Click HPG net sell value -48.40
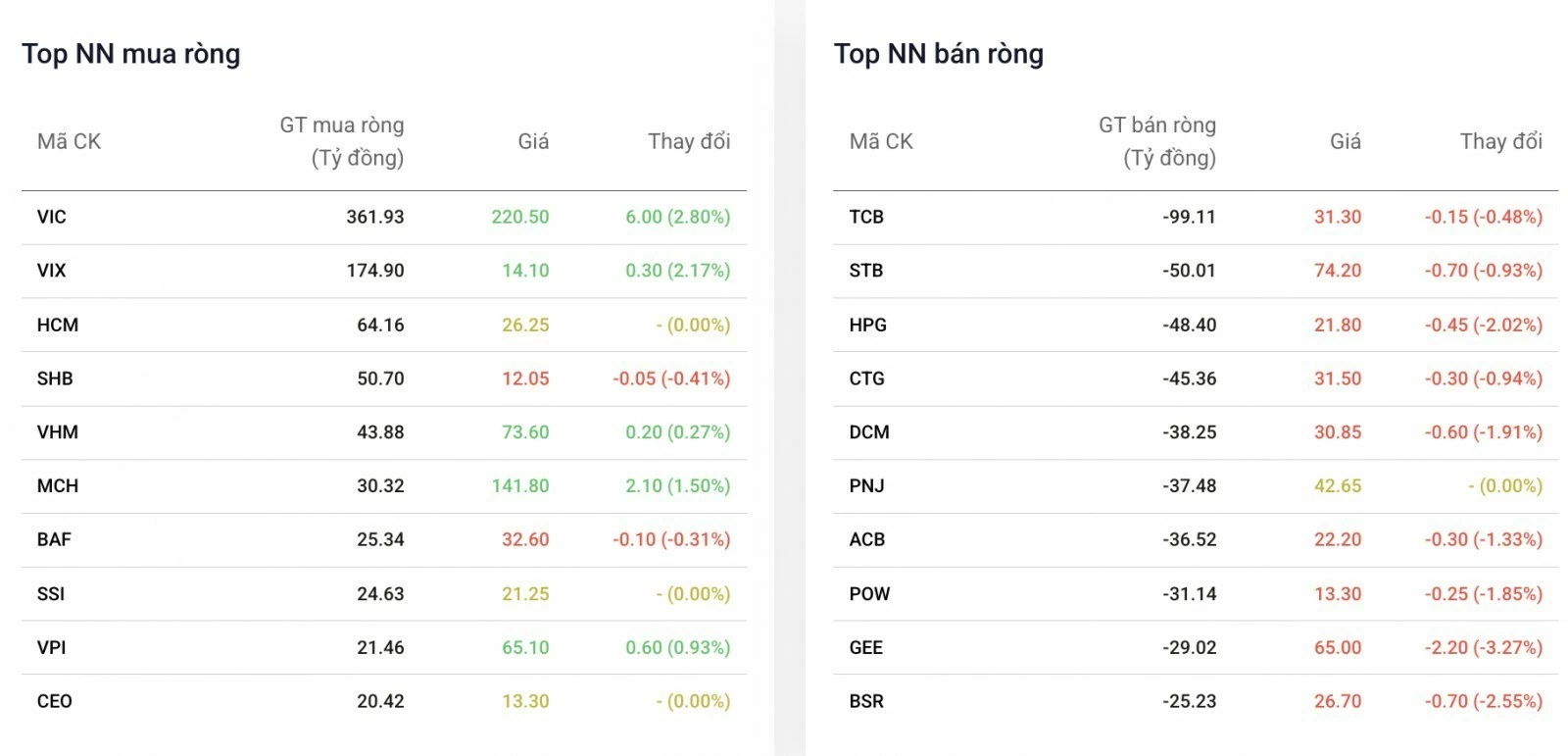Screen dimensions: 1568x756 click(x=1190, y=325)
